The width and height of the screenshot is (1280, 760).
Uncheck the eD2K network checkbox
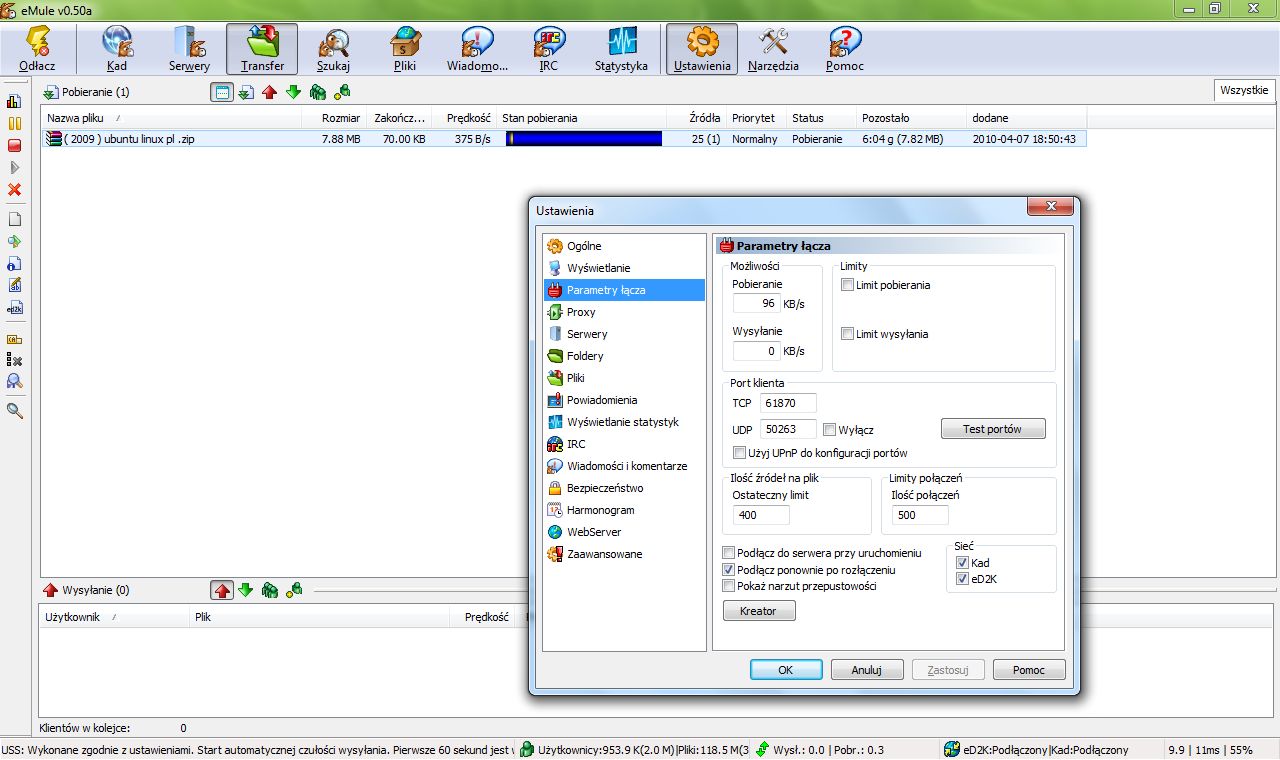pos(963,579)
